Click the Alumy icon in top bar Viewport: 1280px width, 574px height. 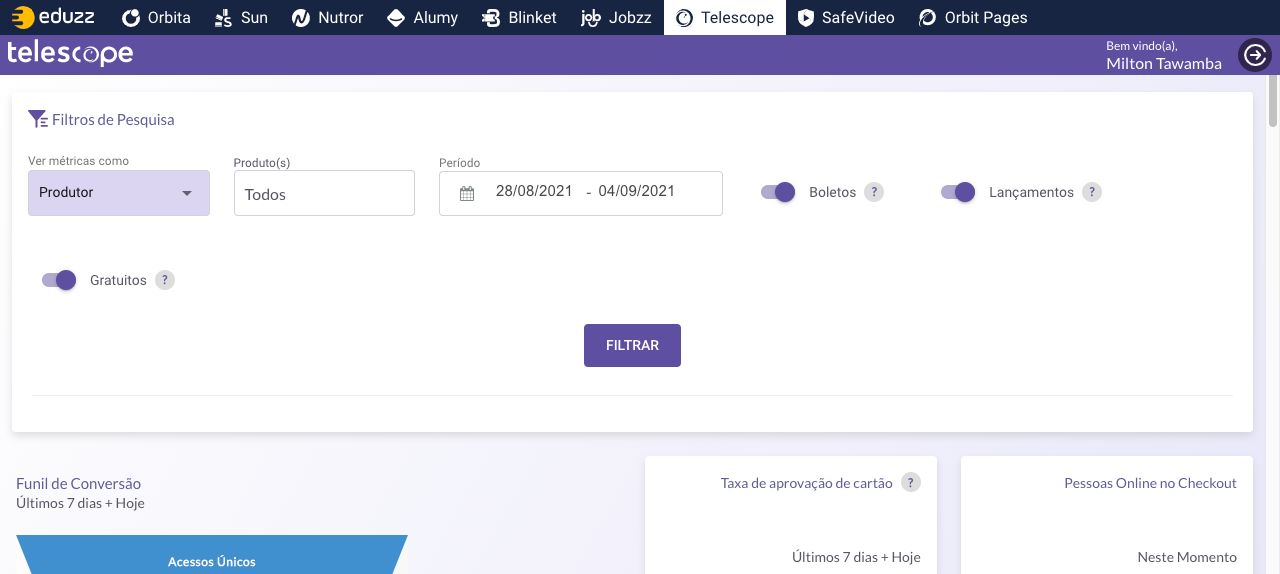click(396, 18)
